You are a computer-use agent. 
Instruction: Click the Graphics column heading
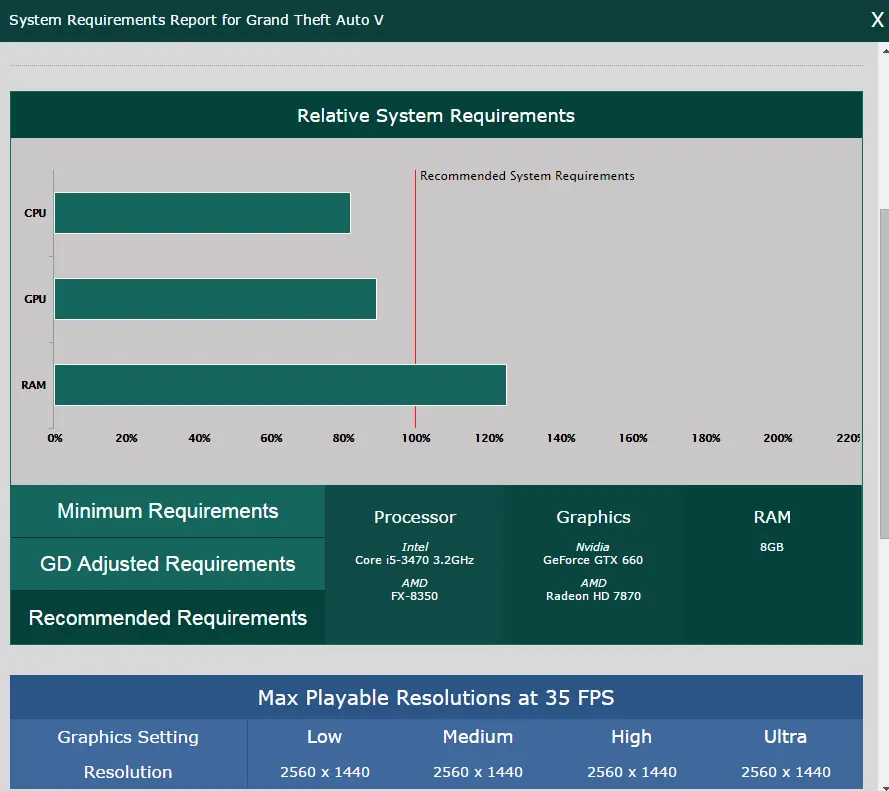pos(593,517)
